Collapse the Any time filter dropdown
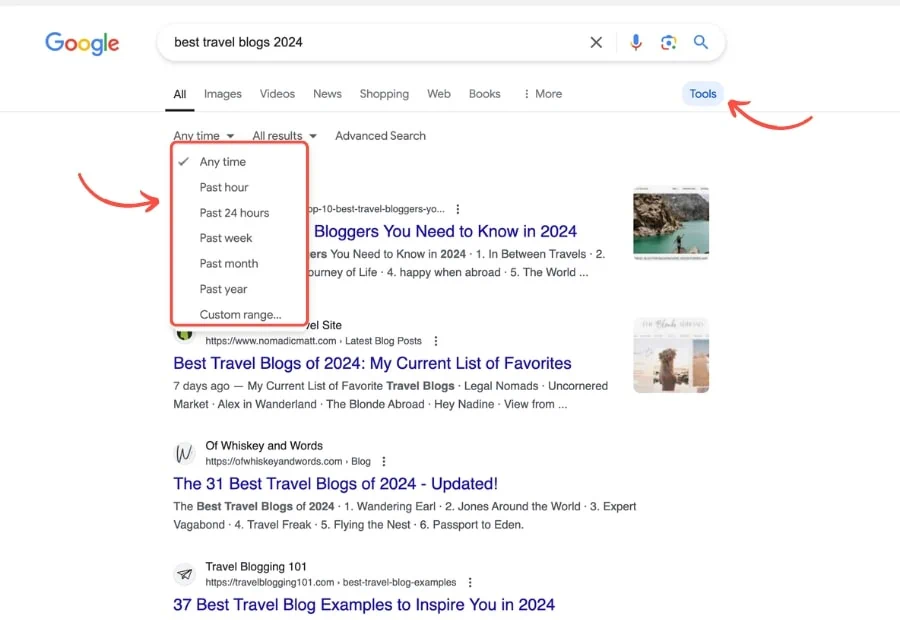 [204, 135]
